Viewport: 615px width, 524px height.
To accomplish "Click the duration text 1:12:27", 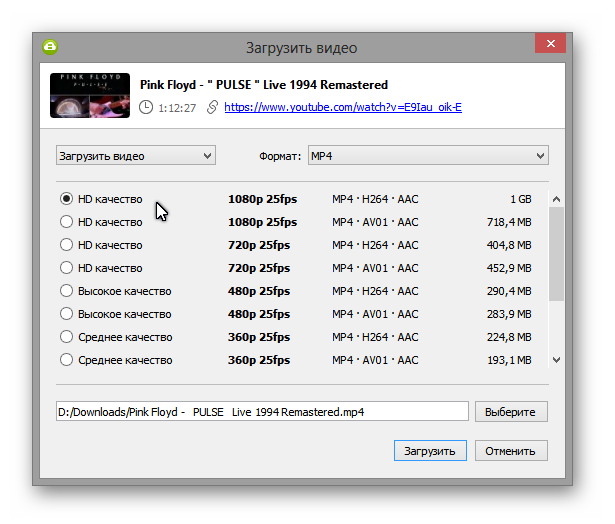I will pyautogui.click(x=177, y=108).
